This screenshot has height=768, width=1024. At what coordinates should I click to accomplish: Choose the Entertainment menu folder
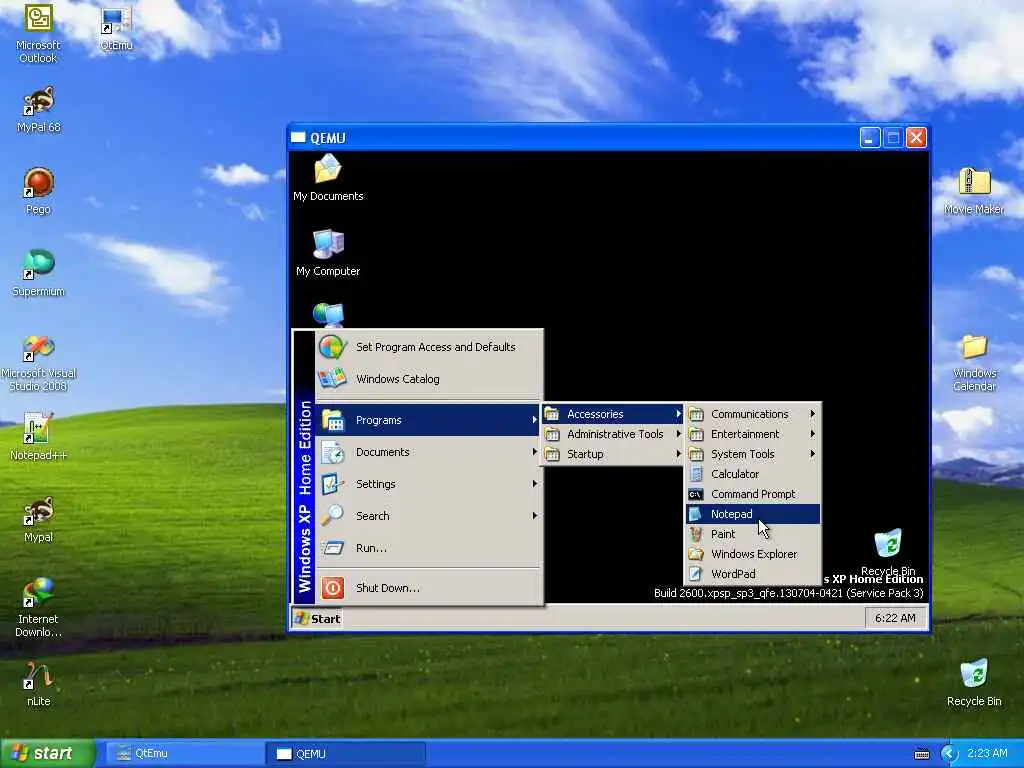(753, 434)
